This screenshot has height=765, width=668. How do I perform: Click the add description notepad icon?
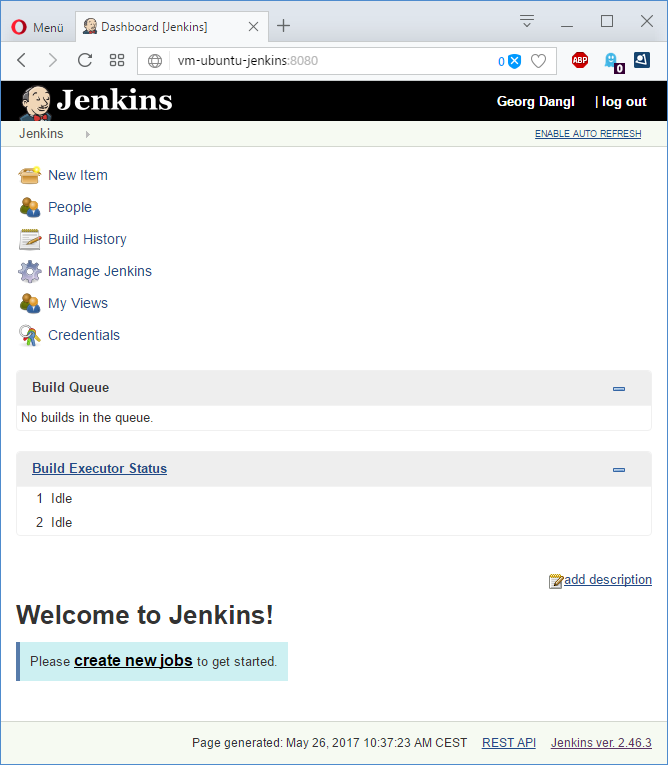(556, 581)
